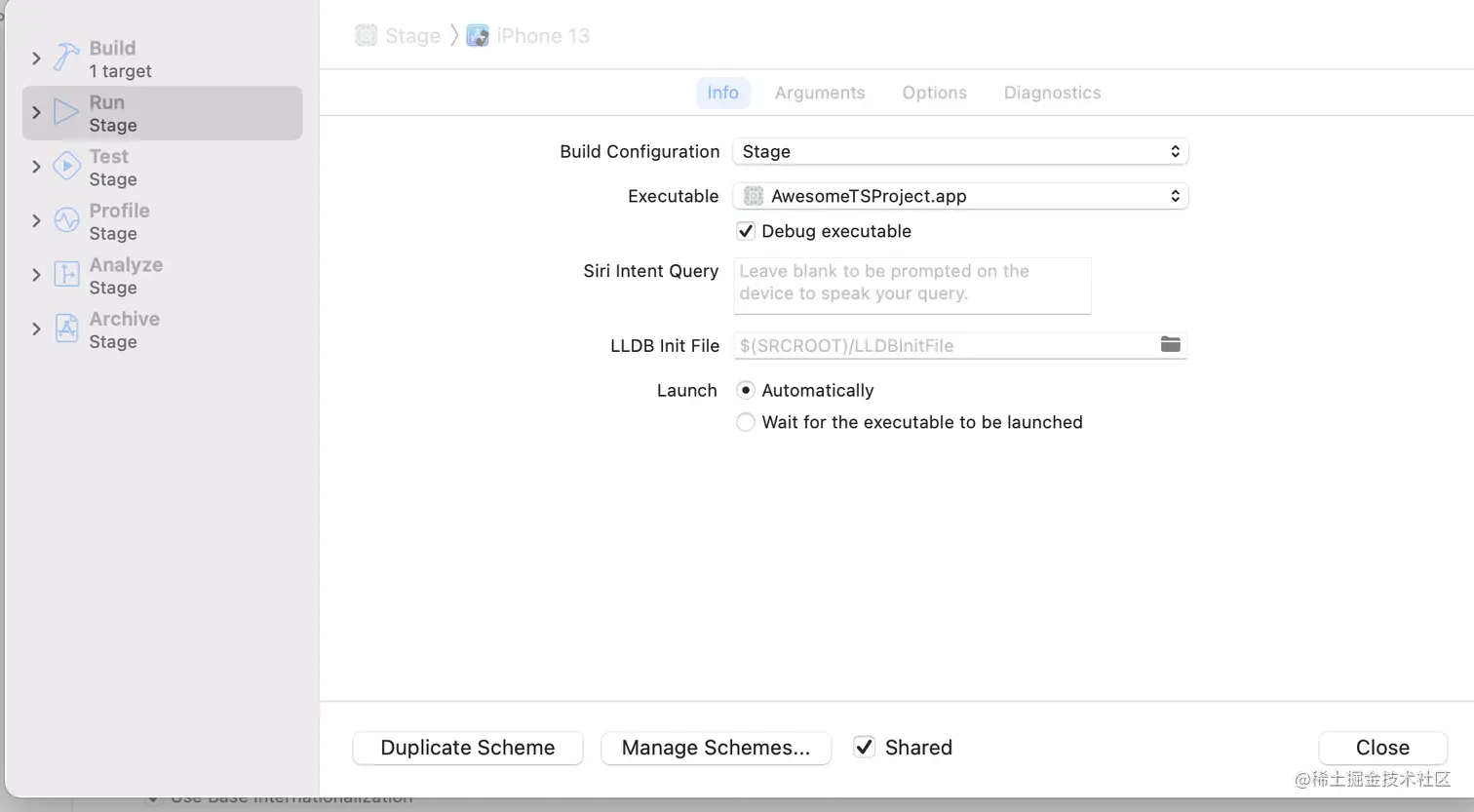Expand the Archive action chevron
The height and width of the screenshot is (812, 1474).
36,329
